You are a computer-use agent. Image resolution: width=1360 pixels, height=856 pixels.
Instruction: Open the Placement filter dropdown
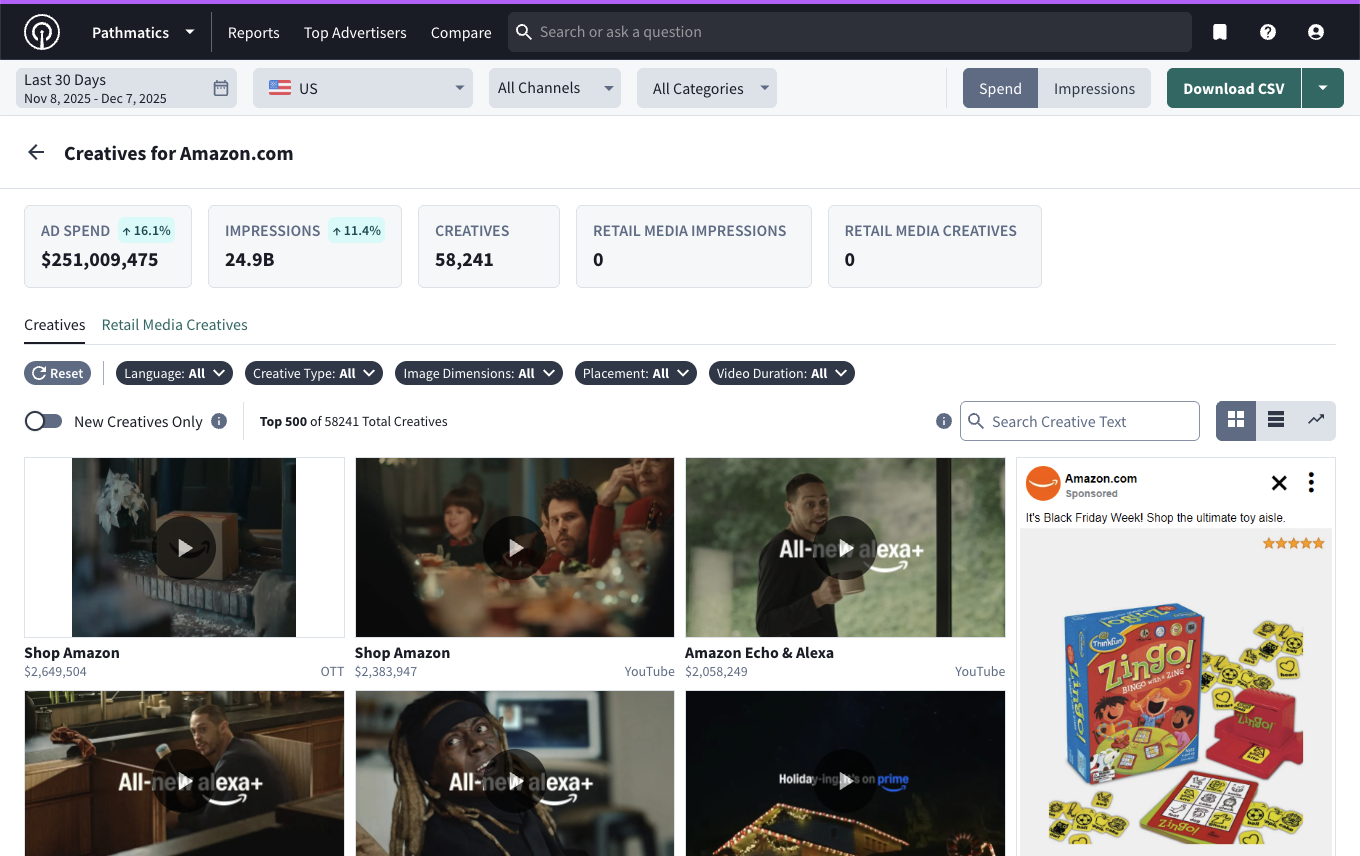point(636,373)
